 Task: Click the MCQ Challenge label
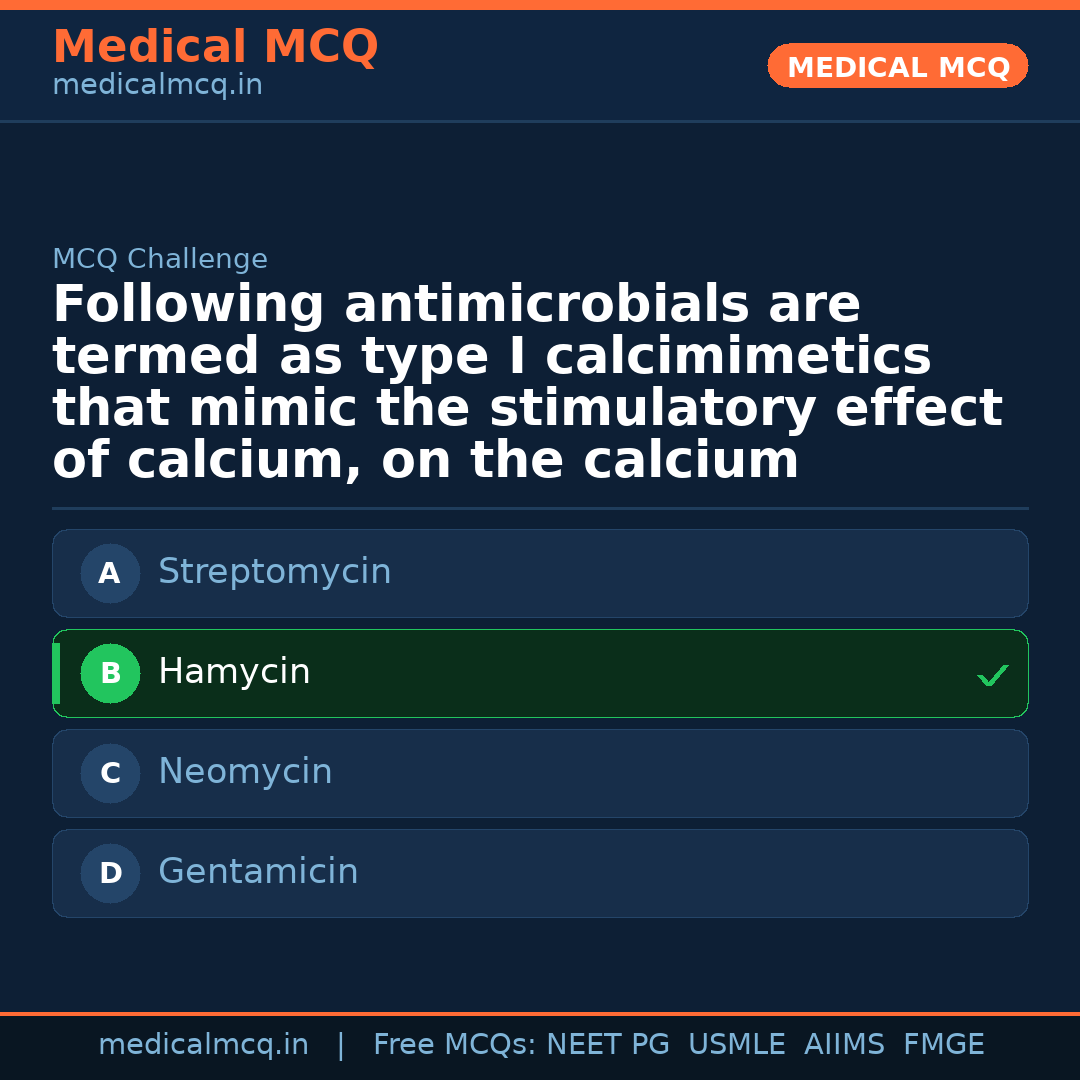[160, 260]
